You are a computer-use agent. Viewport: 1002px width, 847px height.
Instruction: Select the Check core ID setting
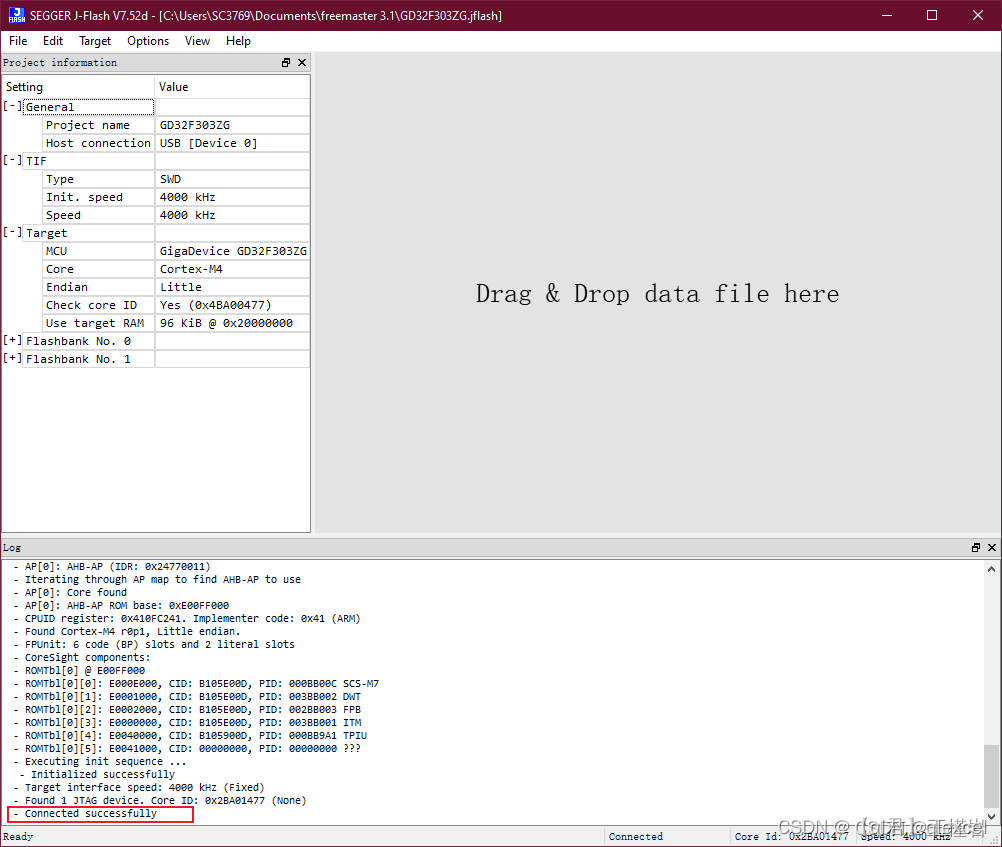[98, 306]
